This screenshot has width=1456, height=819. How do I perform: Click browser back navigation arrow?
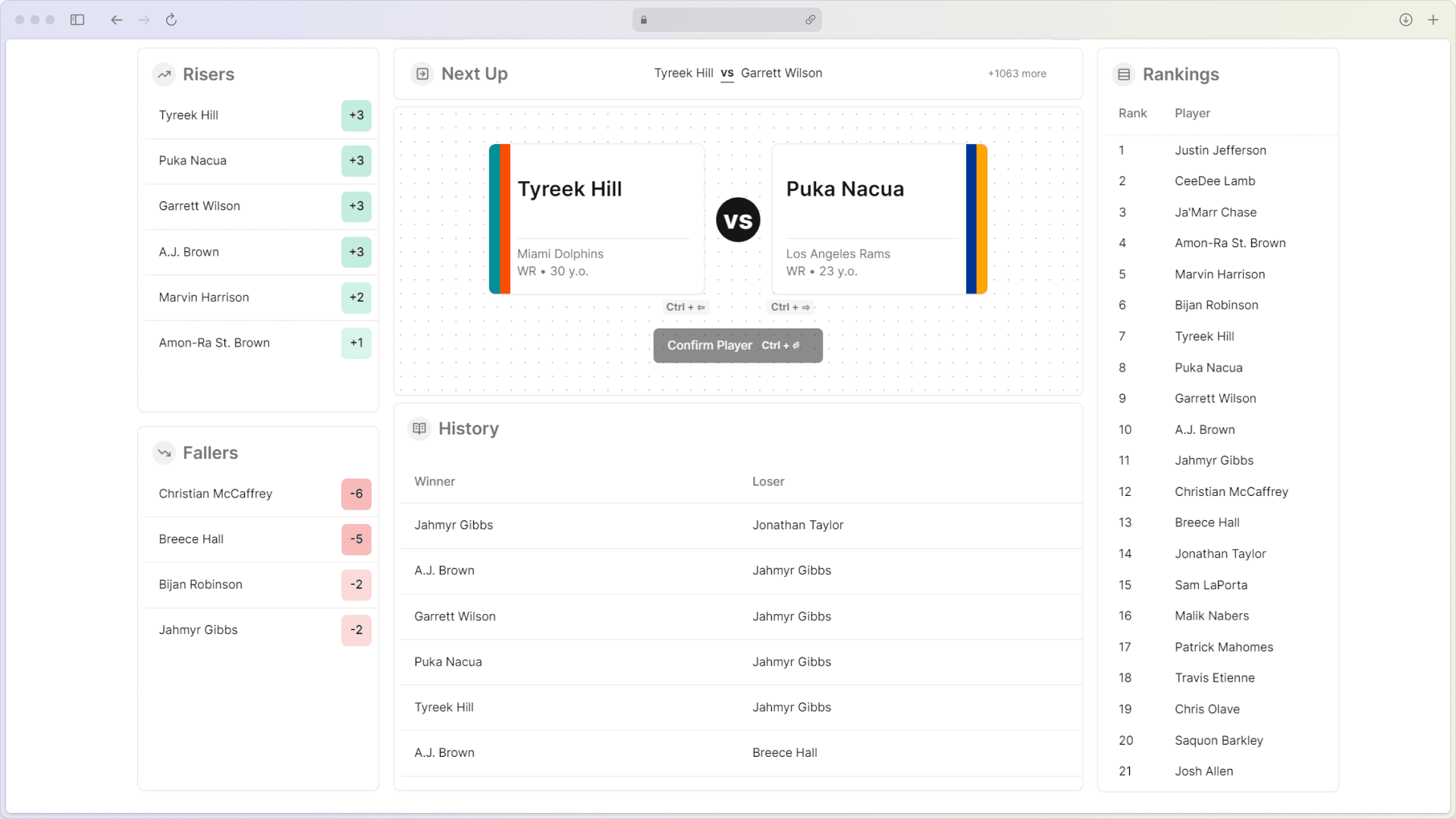(117, 20)
